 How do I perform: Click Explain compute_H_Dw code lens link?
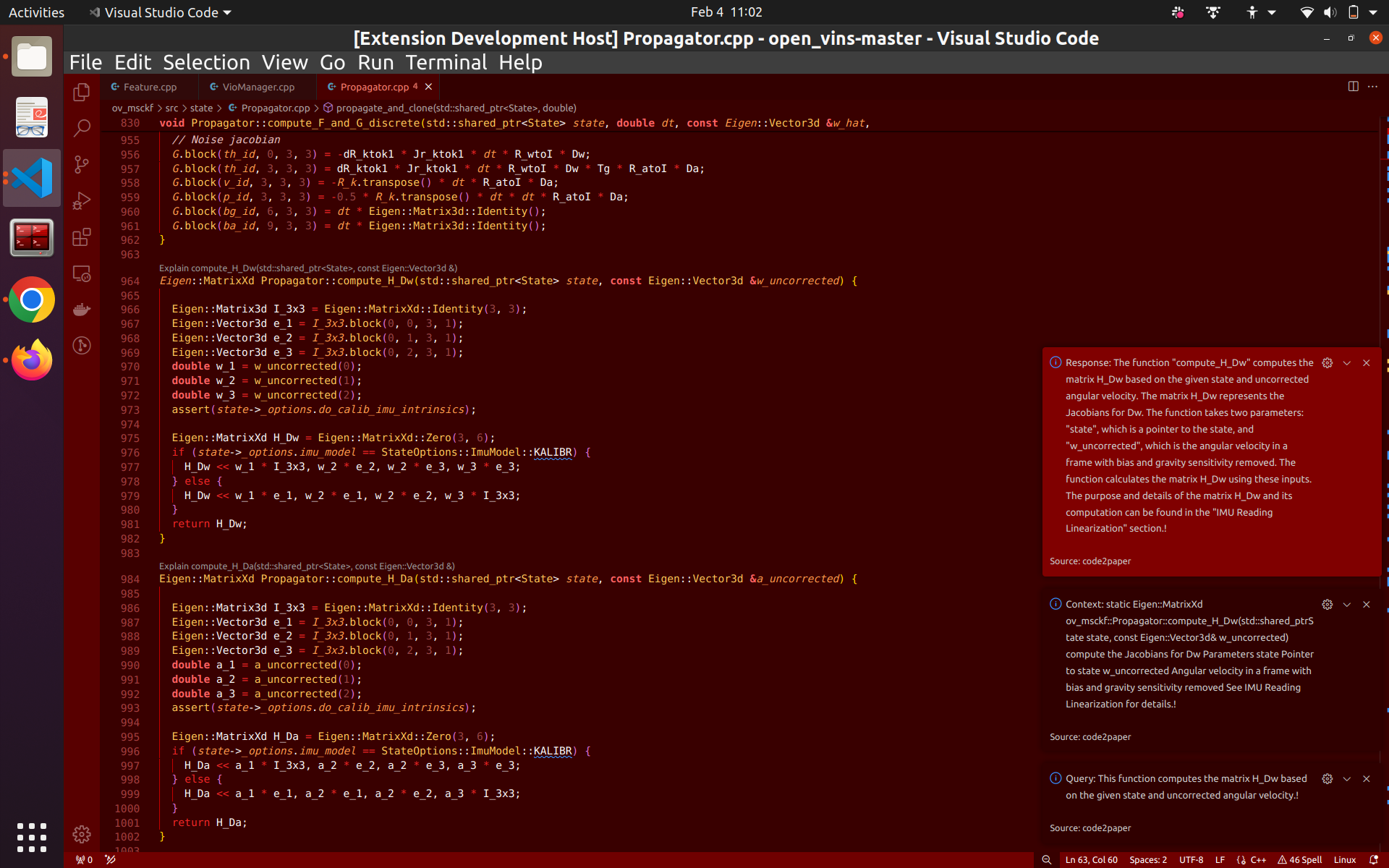(x=307, y=268)
